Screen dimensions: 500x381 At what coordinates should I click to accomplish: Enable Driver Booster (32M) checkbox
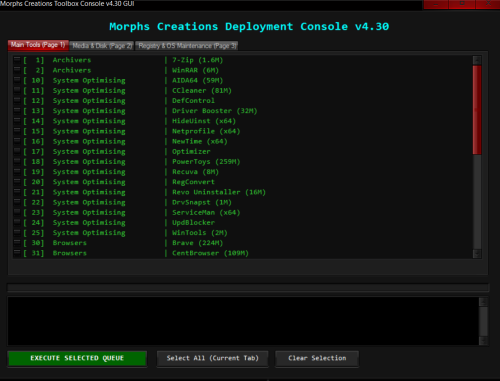click(x=17, y=111)
